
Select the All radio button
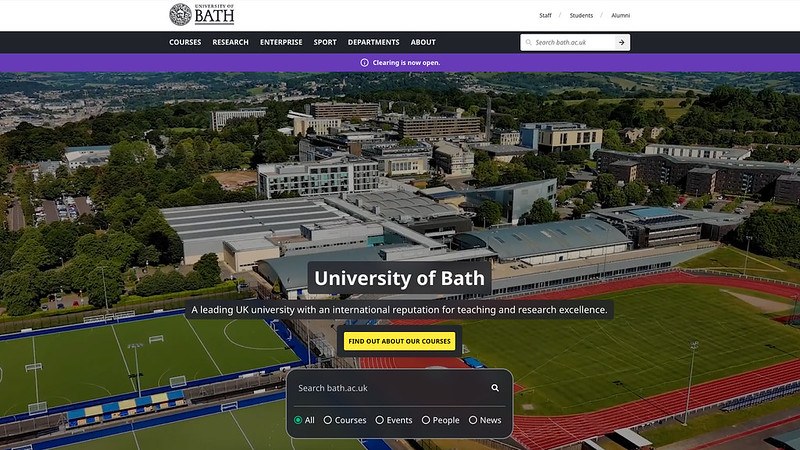pyautogui.click(x=298, y=420)
